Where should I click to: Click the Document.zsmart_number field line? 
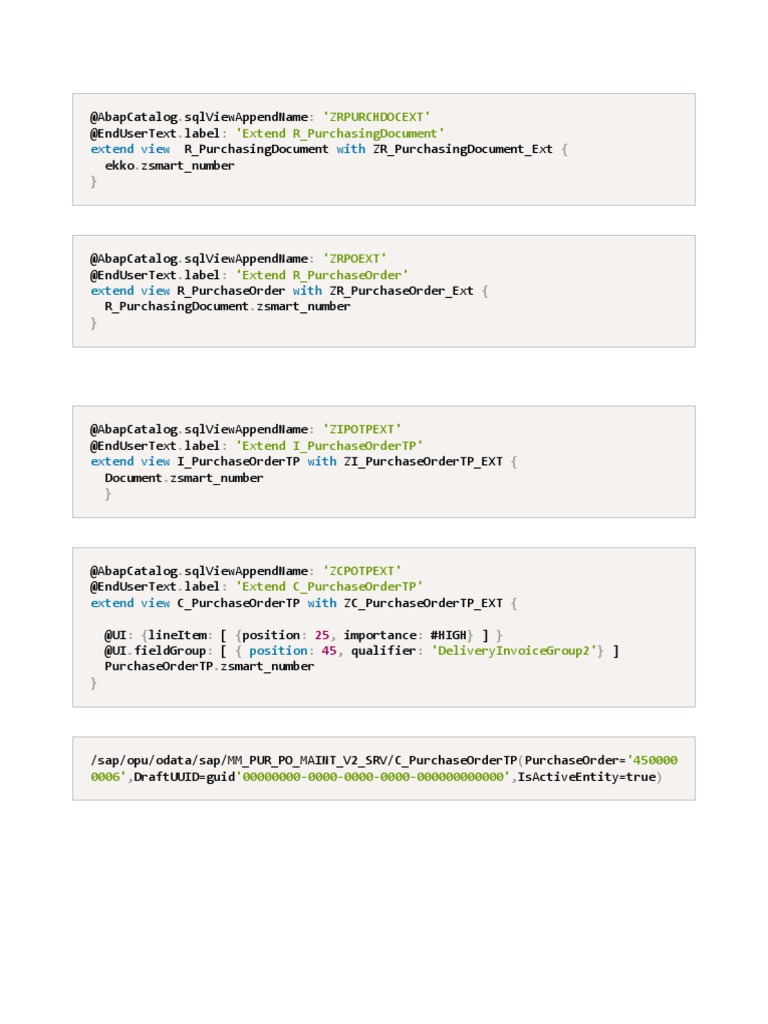(184, 477)
